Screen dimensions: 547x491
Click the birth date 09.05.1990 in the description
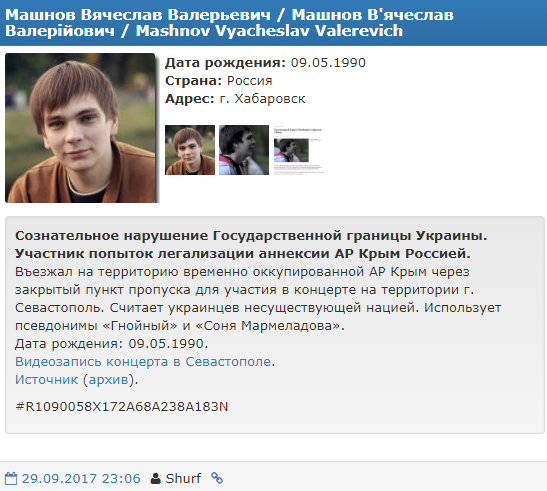166,344
